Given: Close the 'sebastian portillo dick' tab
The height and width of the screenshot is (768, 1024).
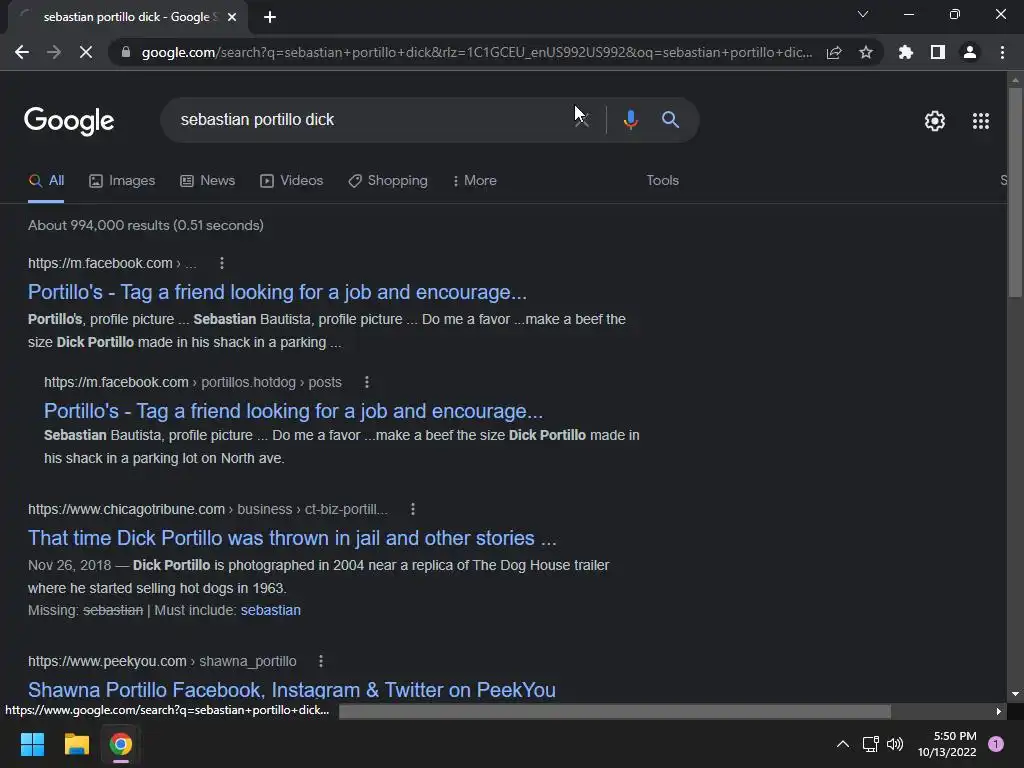Looking at the screenshot, I should [232, 17].
